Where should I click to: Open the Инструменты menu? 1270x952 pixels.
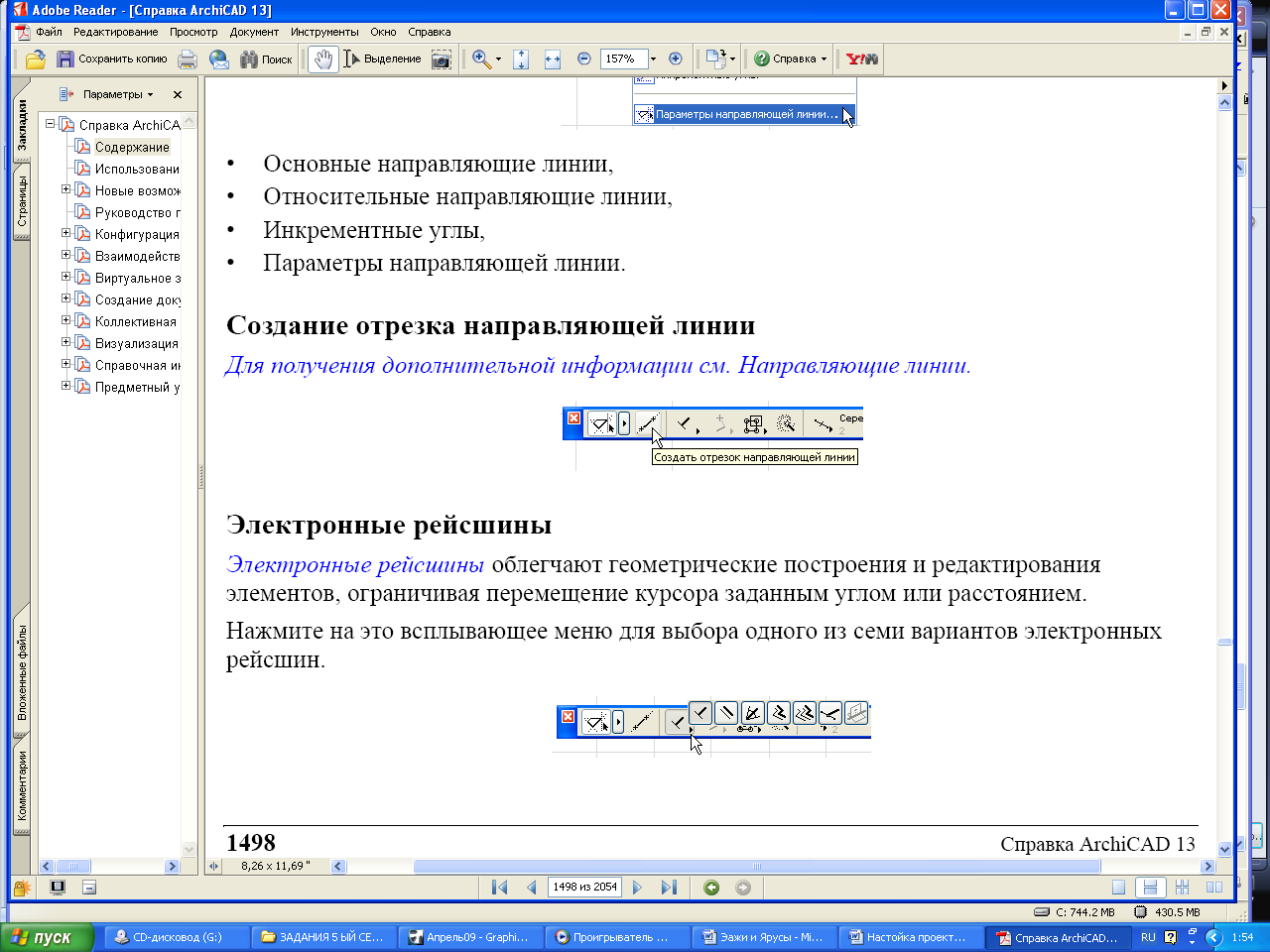coord(324,32)
